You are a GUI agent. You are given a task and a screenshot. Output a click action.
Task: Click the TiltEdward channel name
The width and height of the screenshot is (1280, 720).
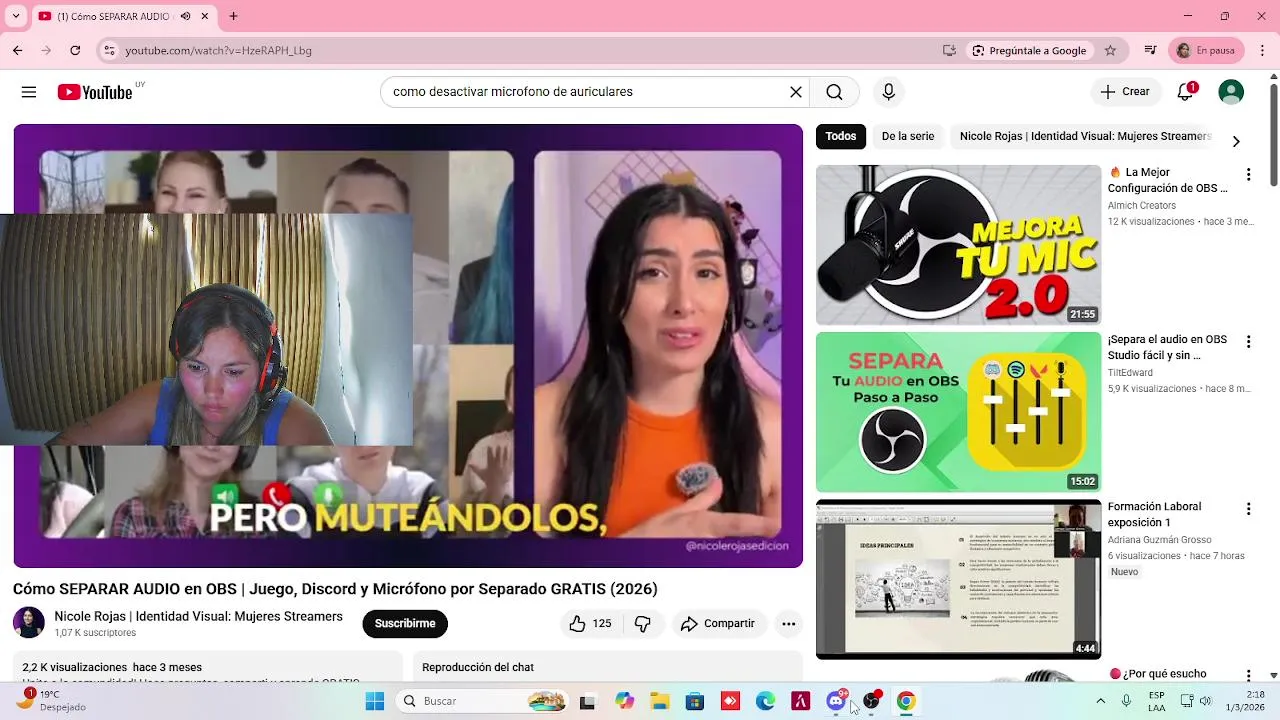[x=1130, y=372]
